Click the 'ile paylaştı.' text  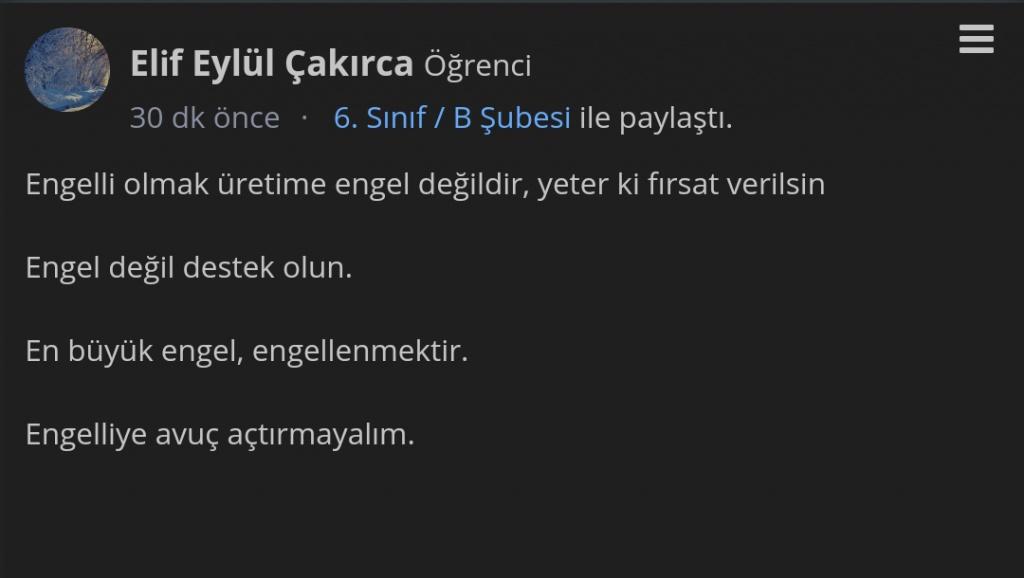(x=656, y=119)
